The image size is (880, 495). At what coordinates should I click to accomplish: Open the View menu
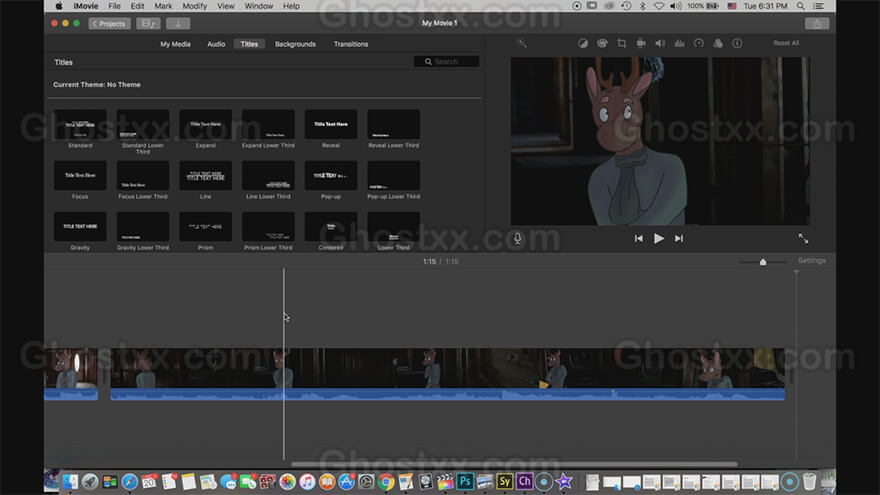point(226,6)
